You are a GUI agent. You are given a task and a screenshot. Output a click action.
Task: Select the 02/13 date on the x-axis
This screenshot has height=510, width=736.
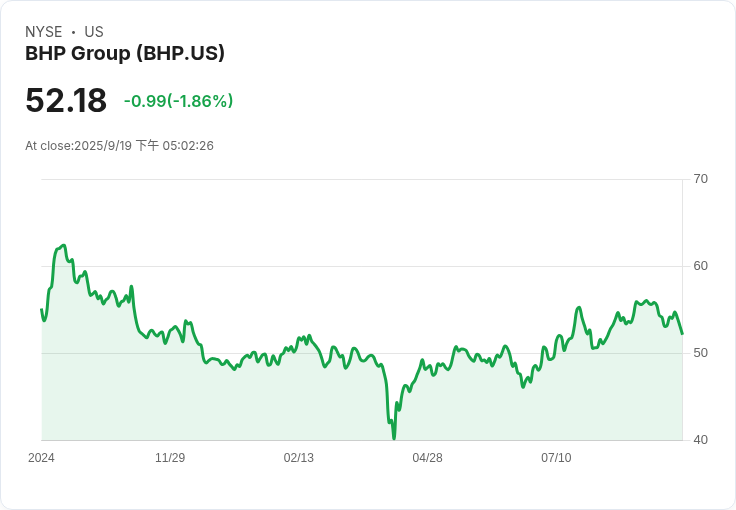pyautogui.click(x=299, y=458)
